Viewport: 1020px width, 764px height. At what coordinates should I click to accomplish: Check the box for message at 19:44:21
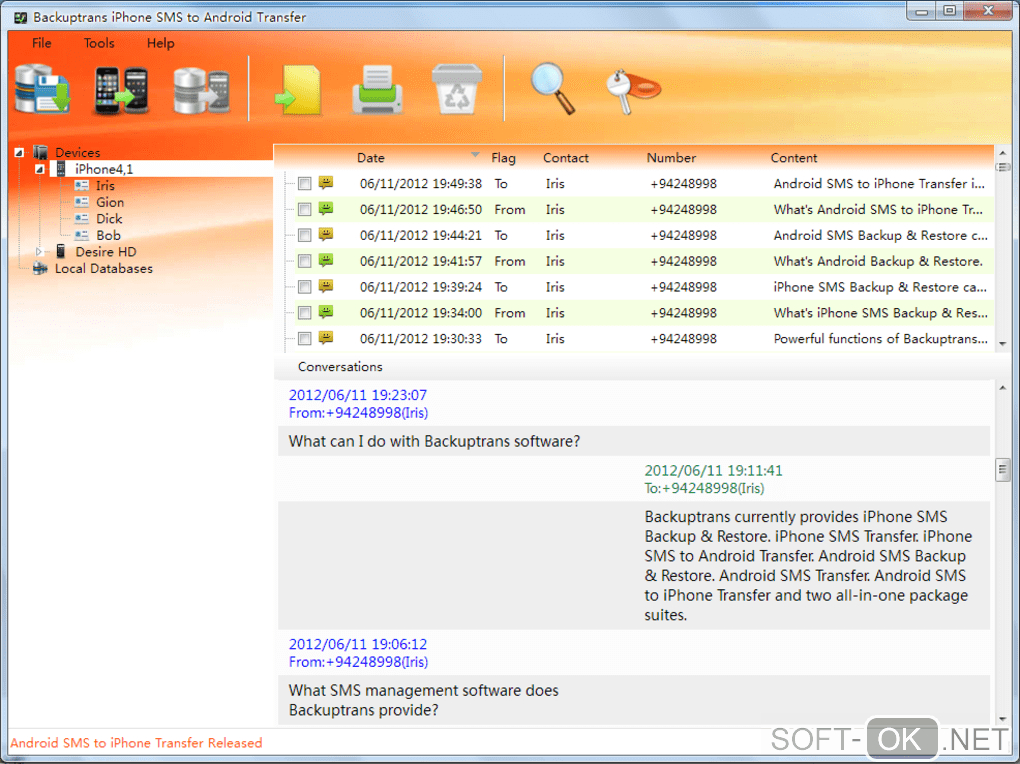click(x=304, y=235)
